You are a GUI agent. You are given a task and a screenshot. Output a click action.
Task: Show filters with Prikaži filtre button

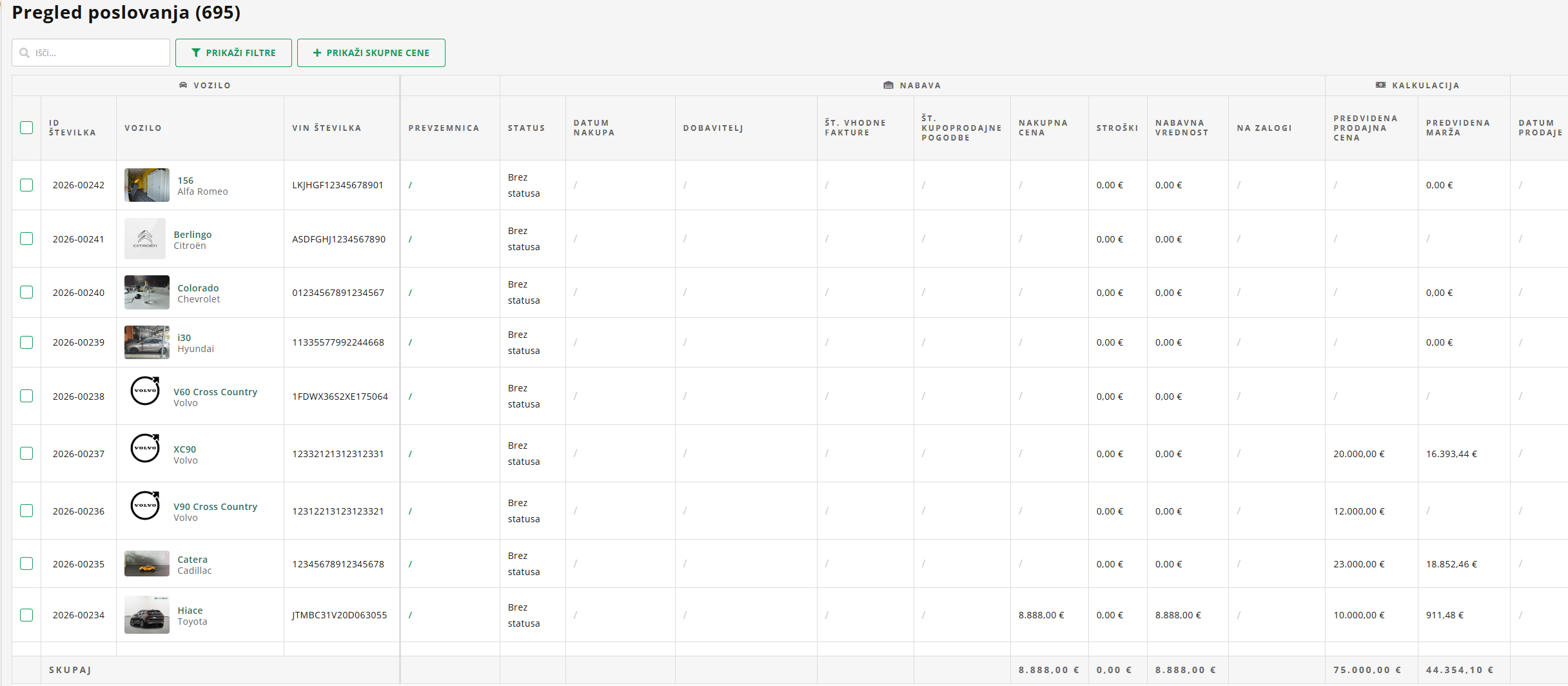tap(233, 53)
